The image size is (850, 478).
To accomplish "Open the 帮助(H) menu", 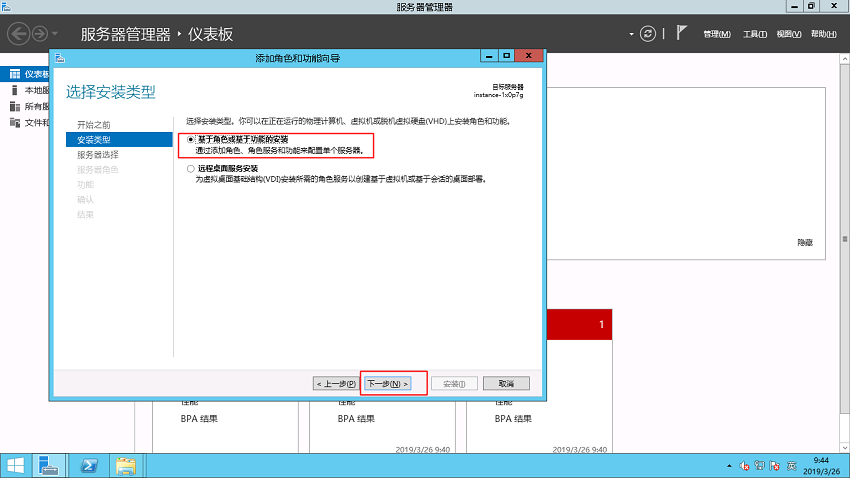I will click(x=823, y=34).
